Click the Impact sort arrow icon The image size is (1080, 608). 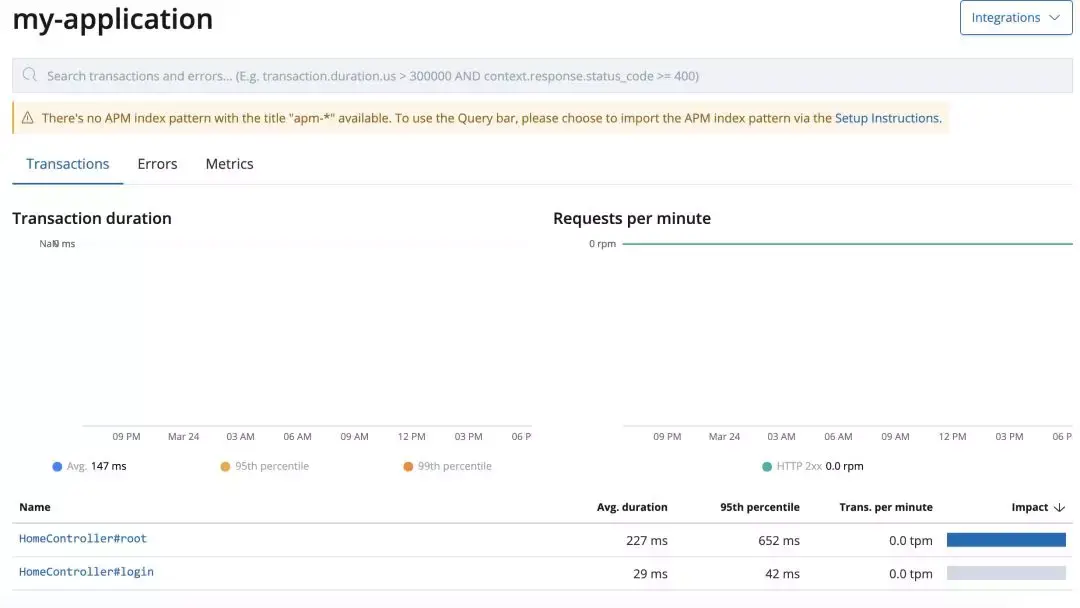click(x=1059, y=508)
